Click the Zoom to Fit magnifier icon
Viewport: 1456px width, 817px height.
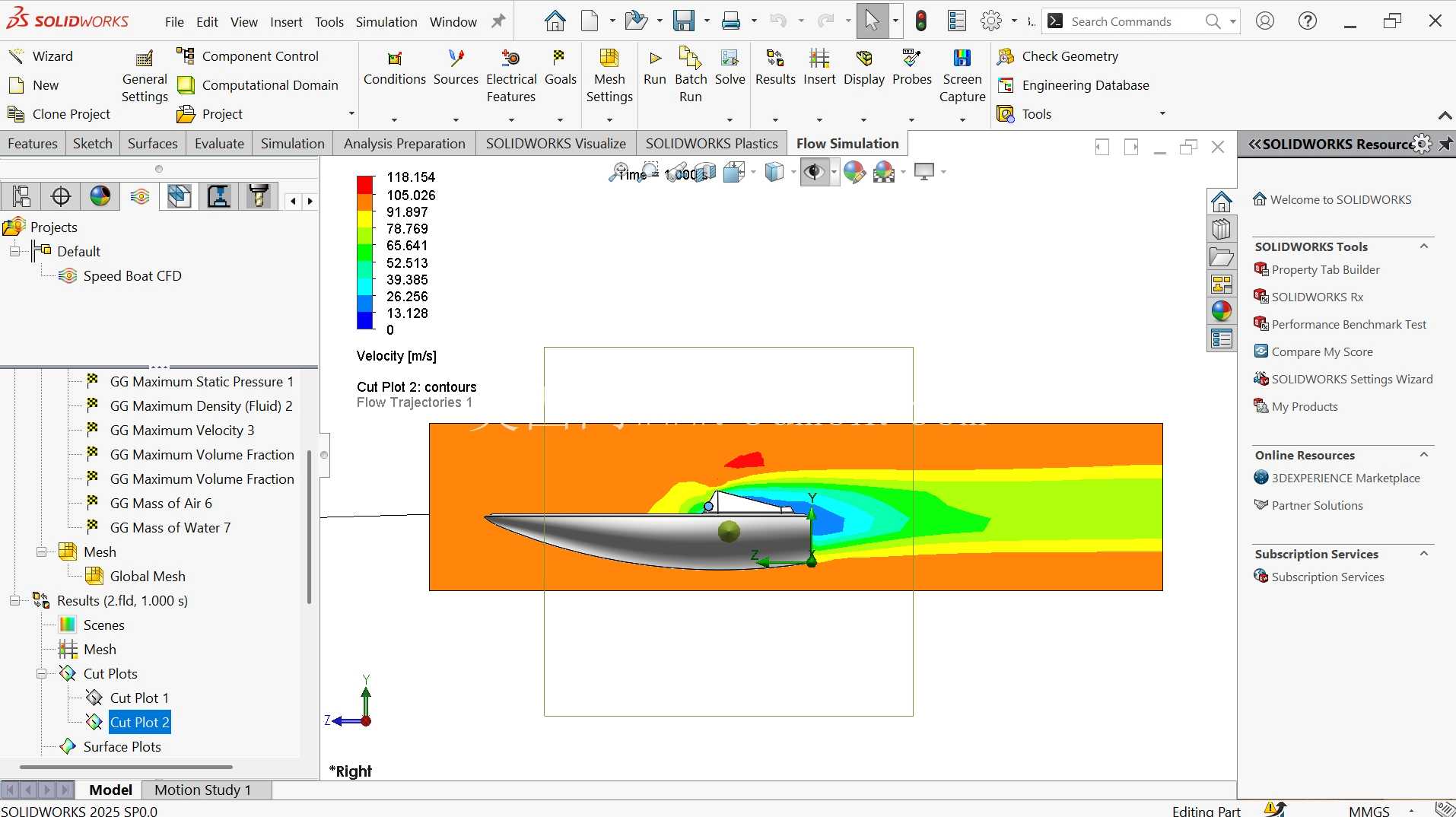point(619,172)
